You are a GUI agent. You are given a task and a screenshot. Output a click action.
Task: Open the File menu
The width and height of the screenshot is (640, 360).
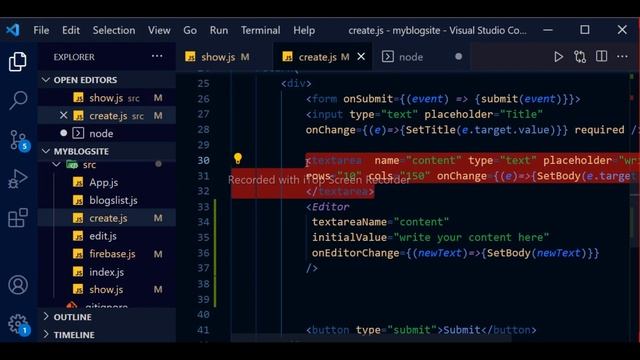point(41,30)
